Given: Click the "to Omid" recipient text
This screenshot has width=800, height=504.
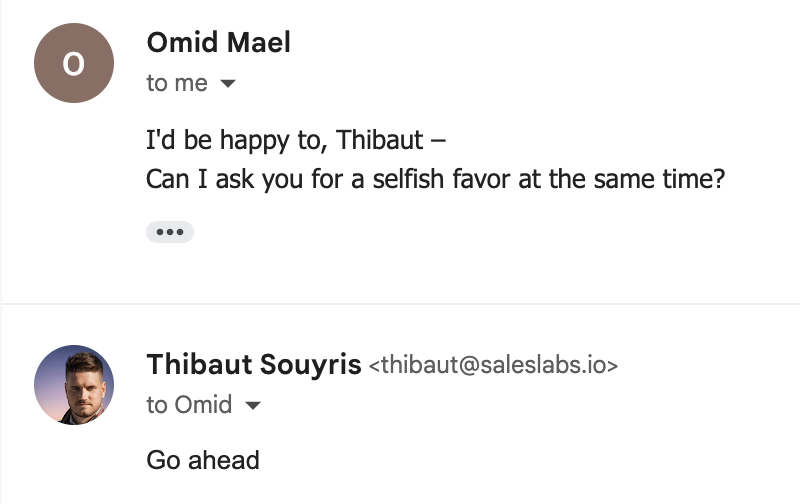Looking at the screenshot, I should pyautogui.click(x=189, y=405).
